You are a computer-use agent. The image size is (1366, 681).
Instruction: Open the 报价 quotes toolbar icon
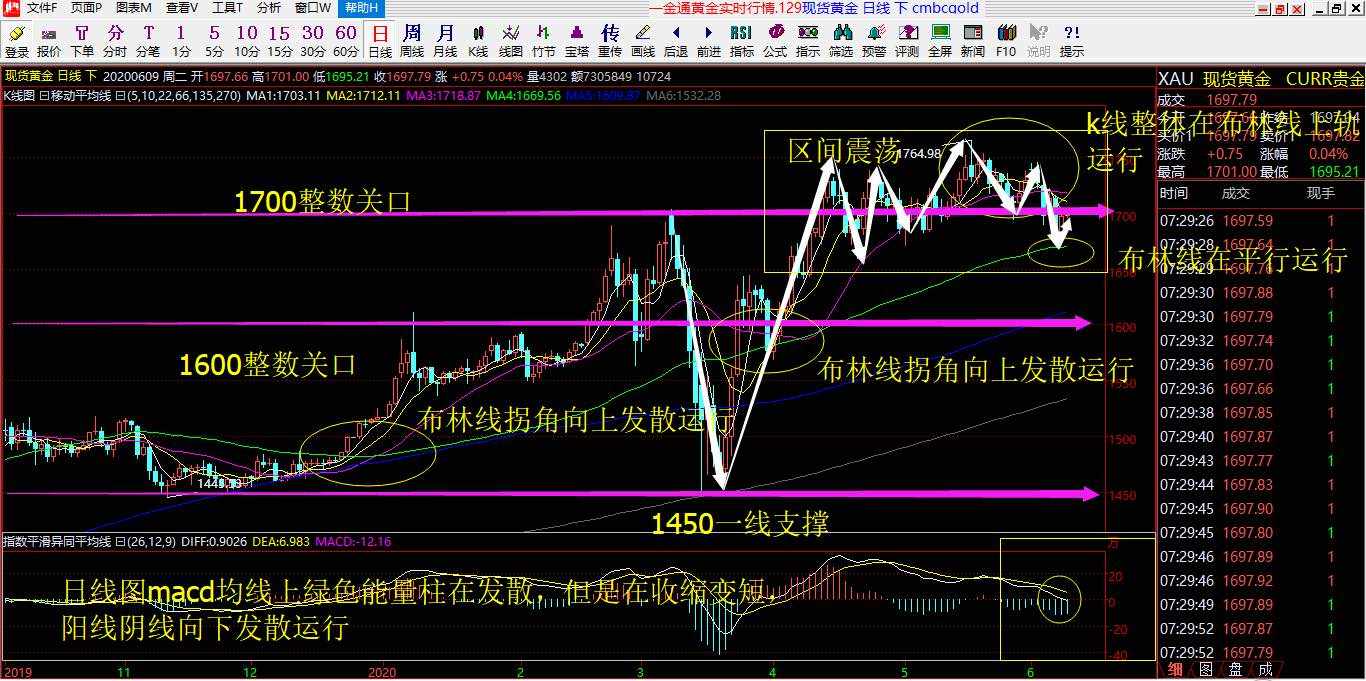(49, 41)
